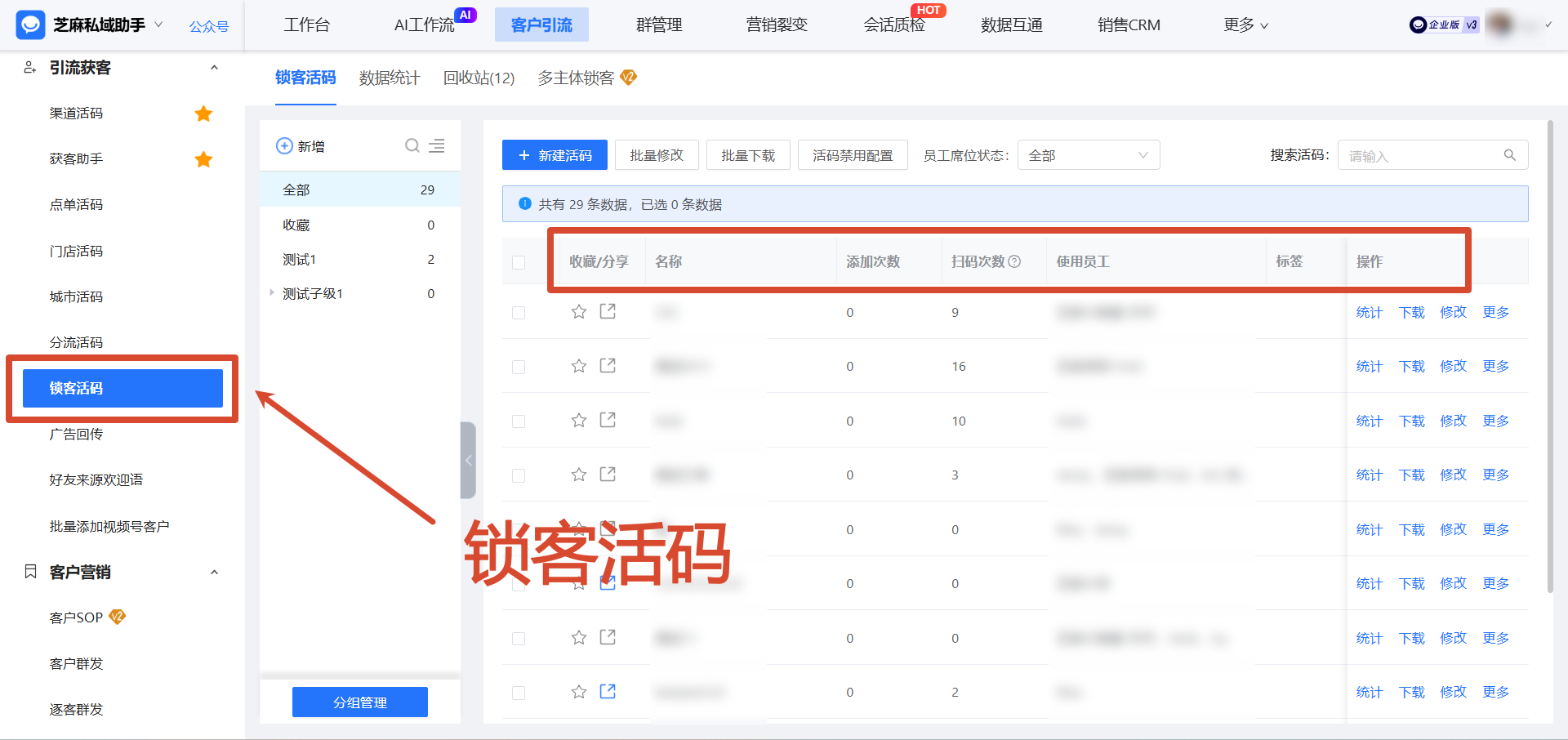Open 更多 for the 16-scan row
Screen dimensions: 1568x740
point(1495,366)
